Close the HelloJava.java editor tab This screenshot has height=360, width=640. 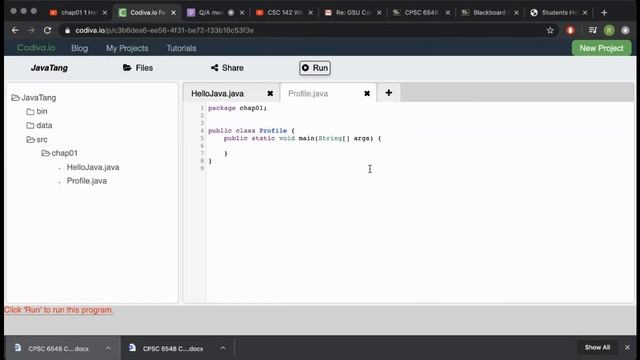(270, 93)
